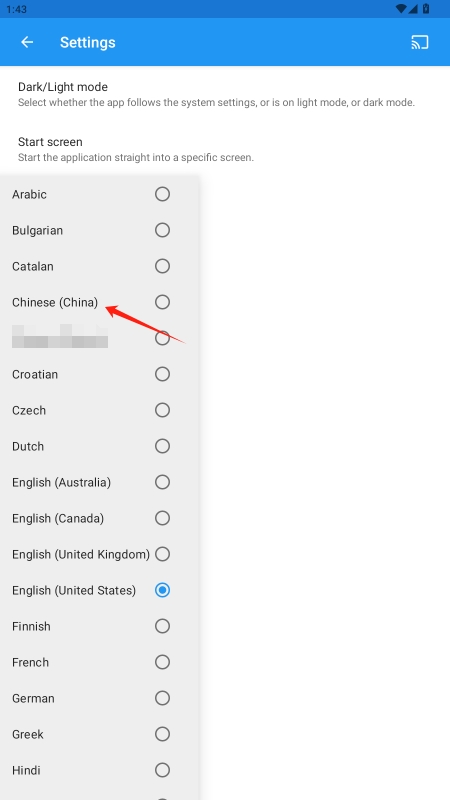Screen dimensions: 450x800
Task: Pick Hindi language radio button
Action: pyautogui.click(x=162, y=770)
